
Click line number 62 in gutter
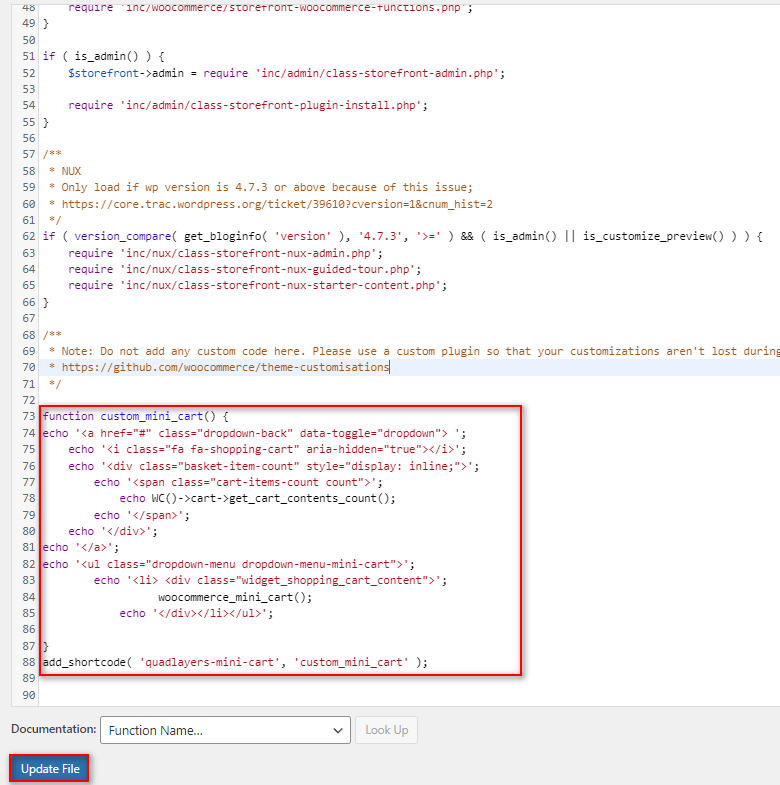coord(29,236)
